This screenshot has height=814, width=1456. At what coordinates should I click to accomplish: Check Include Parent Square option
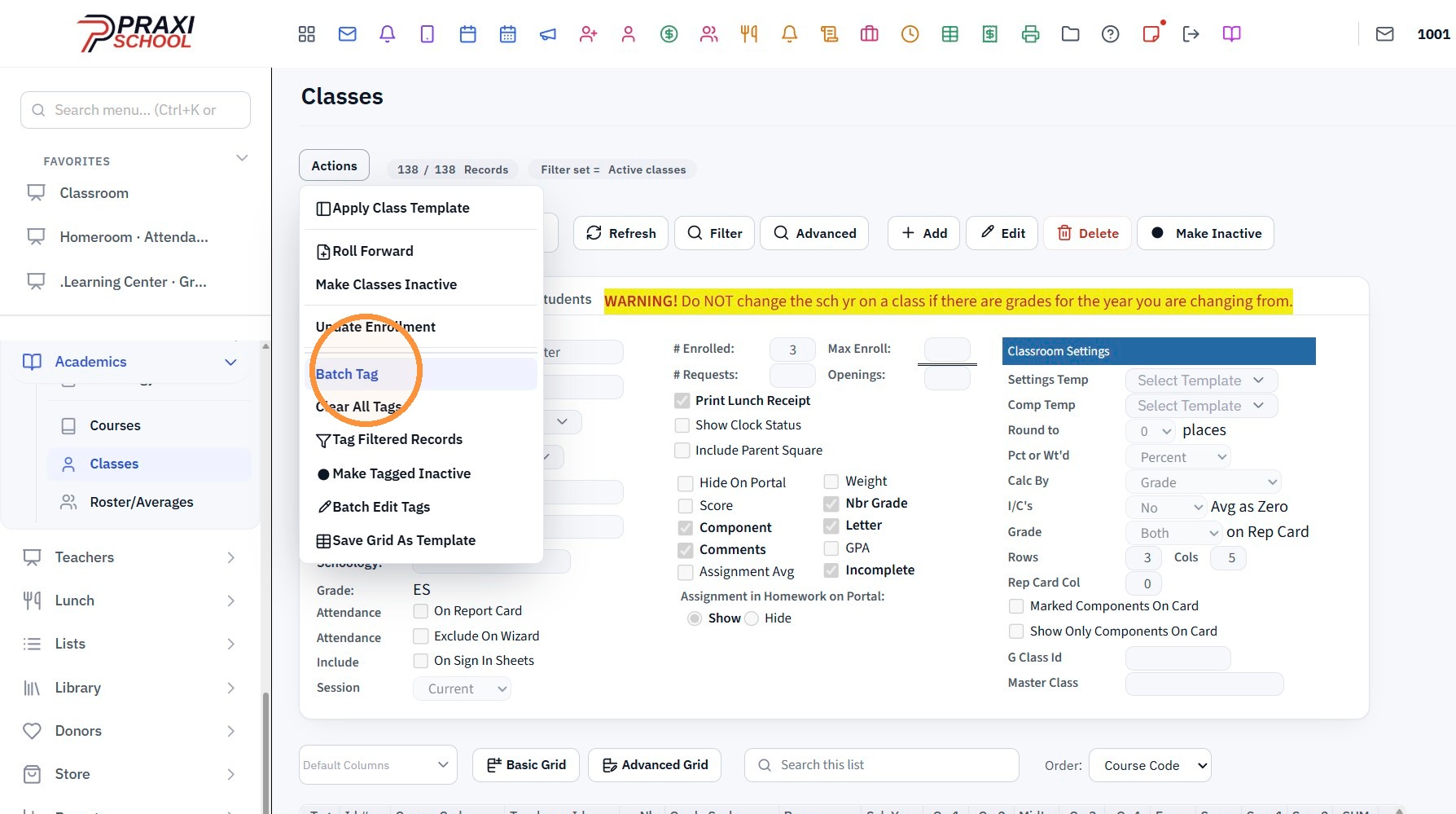[682, 451]
